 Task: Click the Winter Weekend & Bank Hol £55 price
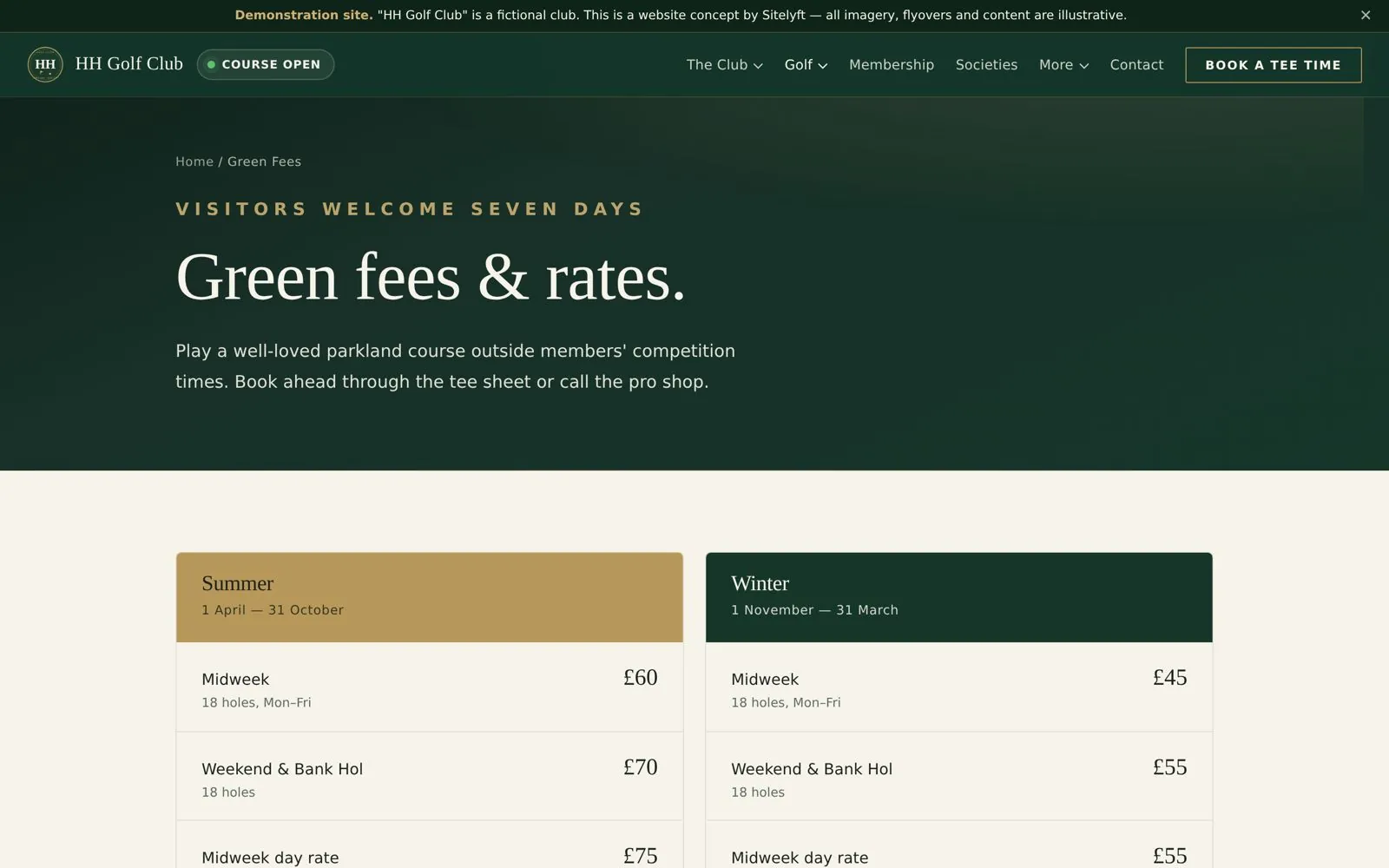point(1170,767)
